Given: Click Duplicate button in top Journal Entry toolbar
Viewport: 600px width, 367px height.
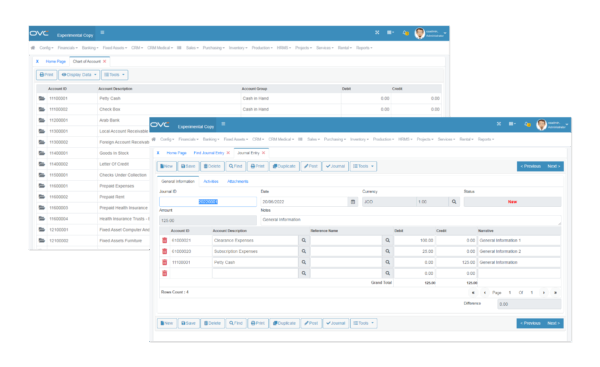Looking at the screenshot, I should pyautogui.click(x=284, y=166).
